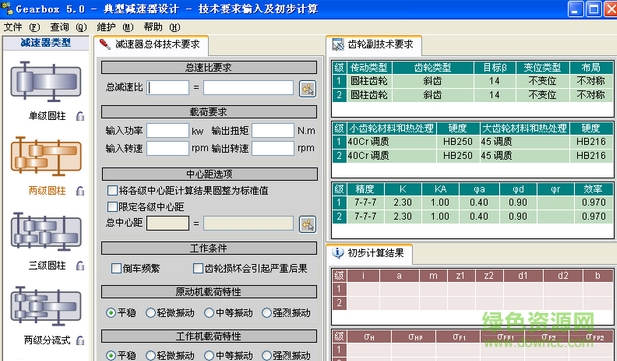
Task: Click row 1 精度 cell 7-7-7
Action: 366,203
